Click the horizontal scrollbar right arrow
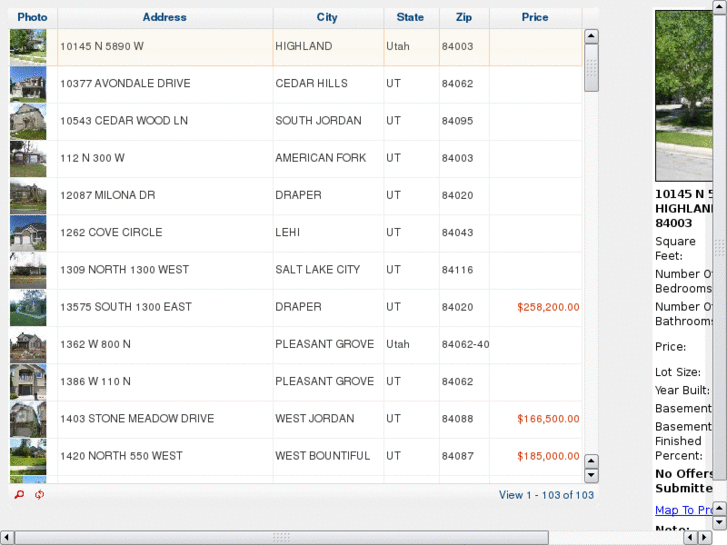Screen dimensions: 727x545 (705, 538)
